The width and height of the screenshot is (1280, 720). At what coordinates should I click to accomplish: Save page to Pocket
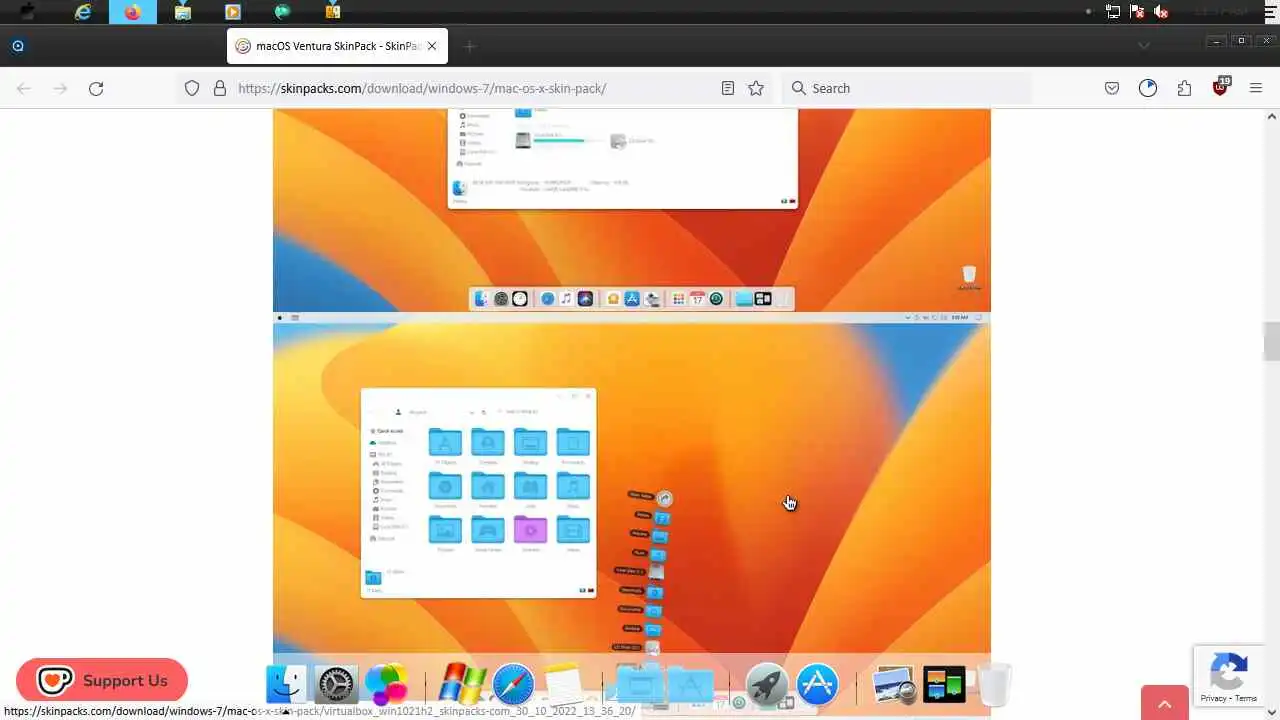coord(1112,88)
